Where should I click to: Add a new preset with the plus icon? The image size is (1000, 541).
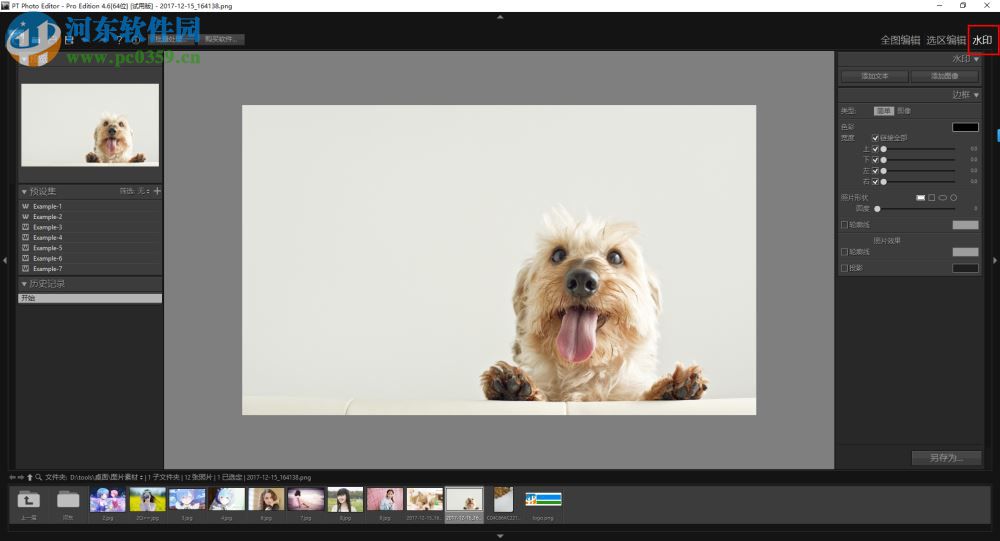(157, 191)
